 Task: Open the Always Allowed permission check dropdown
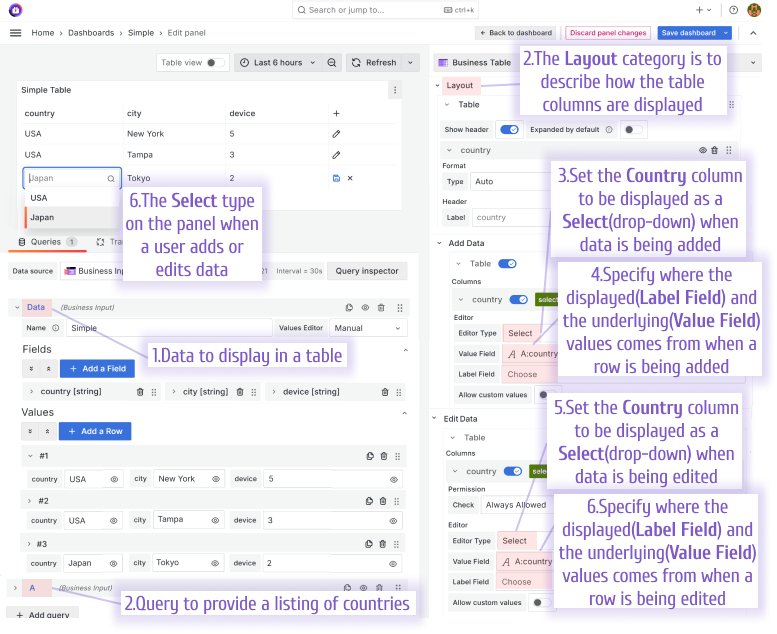coord(516,505)
